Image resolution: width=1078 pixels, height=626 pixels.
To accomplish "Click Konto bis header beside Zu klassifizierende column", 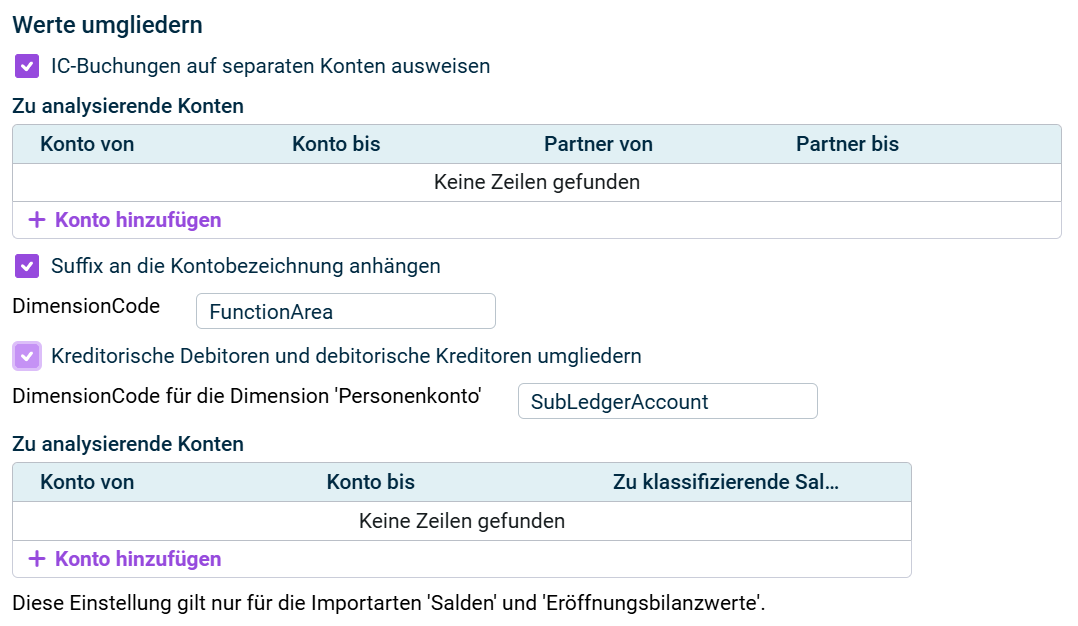I will (x=370, y=482).
